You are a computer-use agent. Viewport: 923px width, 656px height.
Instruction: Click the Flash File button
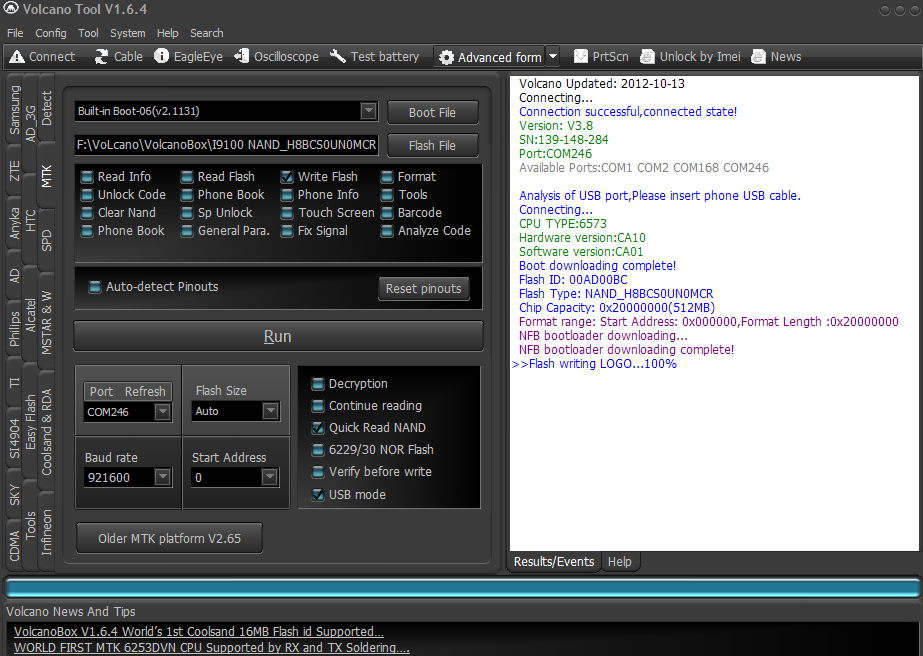[x=433, y=145]
